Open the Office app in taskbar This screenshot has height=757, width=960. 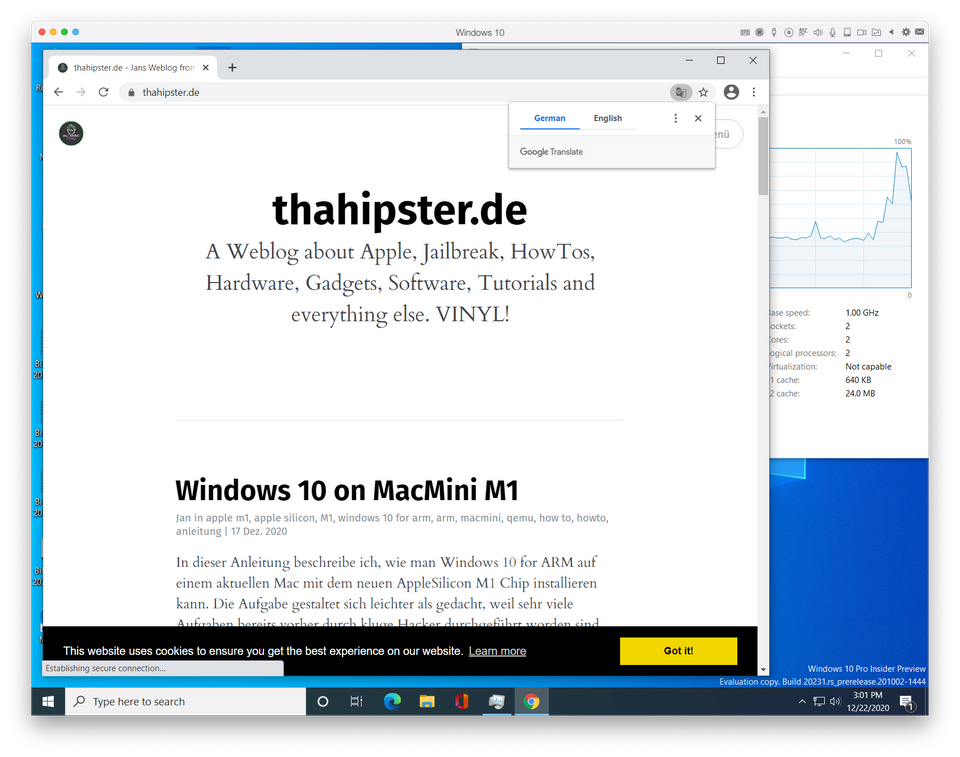tap(461, 702)
